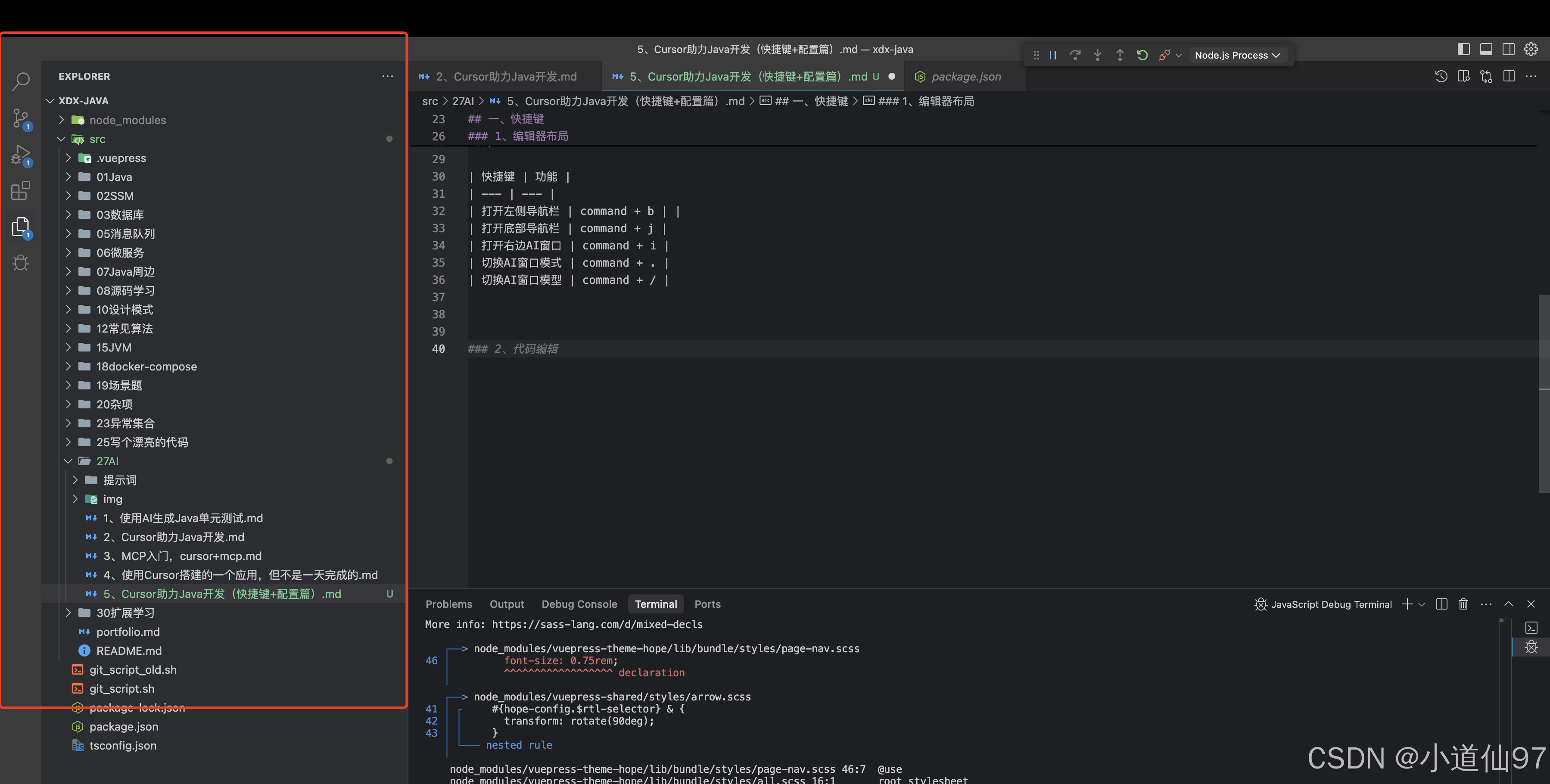This screenshot has height=784, width=1550.
Task: Open Run and Debug view
Action: (x=21, y=155)
